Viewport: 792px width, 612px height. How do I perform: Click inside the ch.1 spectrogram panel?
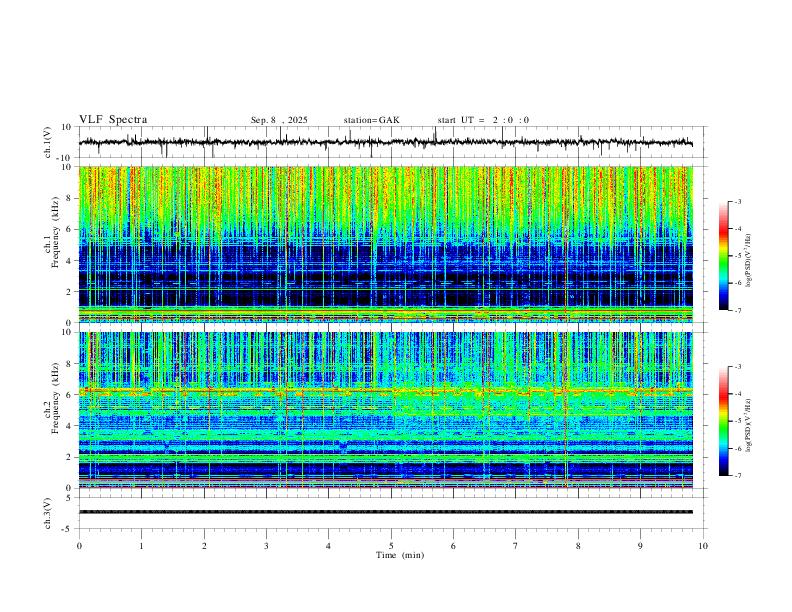tap(386, 244)
